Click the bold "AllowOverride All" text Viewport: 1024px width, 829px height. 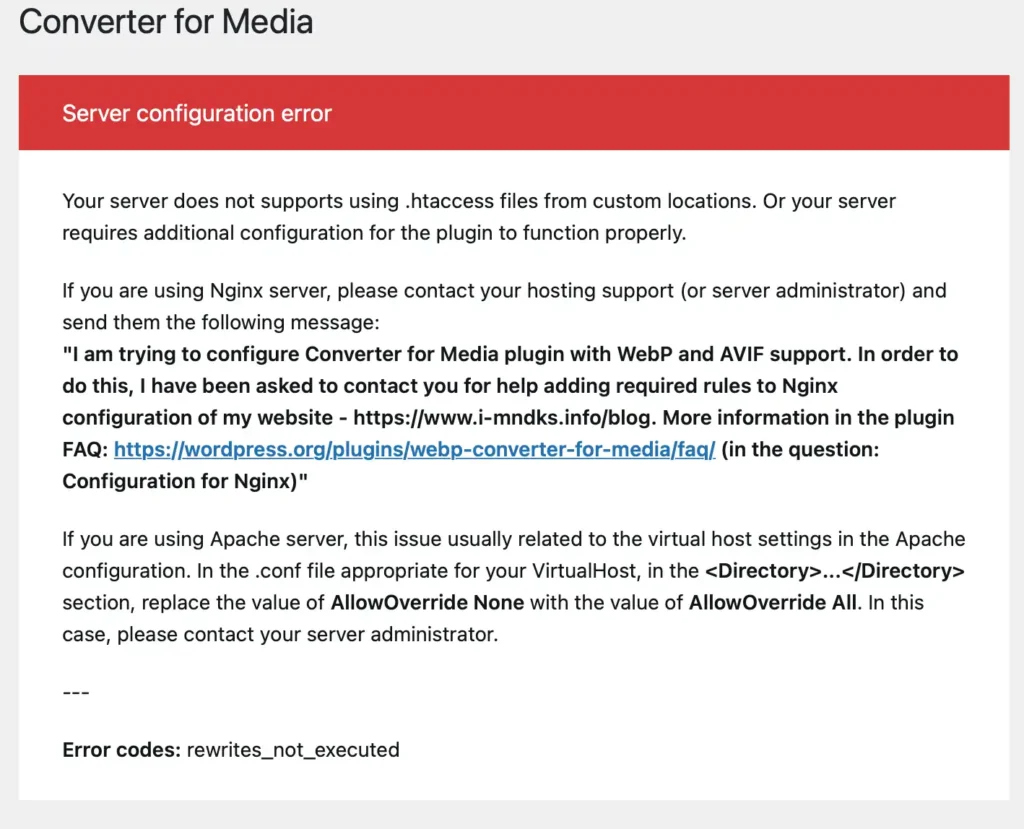click(773, 603)
